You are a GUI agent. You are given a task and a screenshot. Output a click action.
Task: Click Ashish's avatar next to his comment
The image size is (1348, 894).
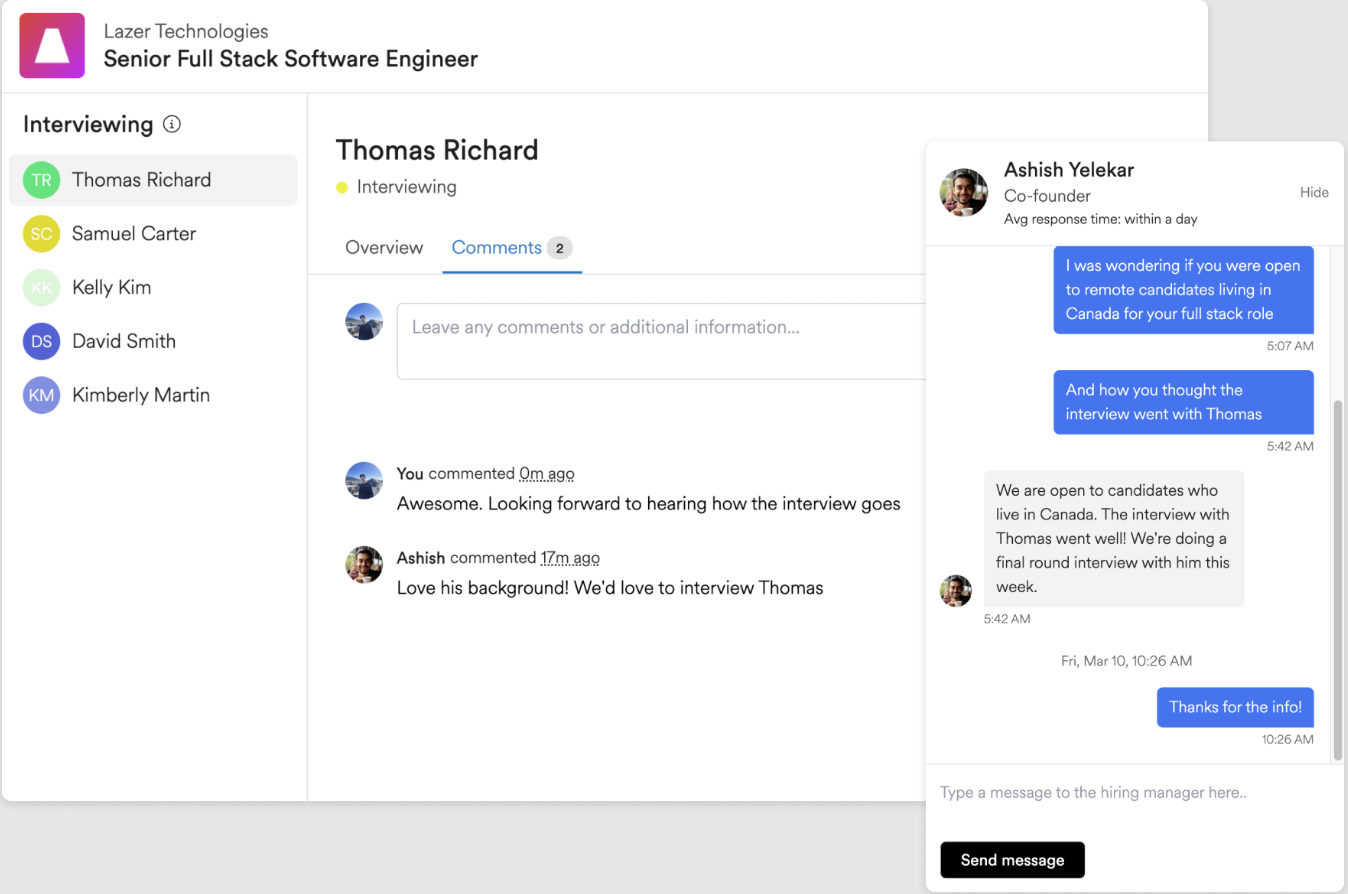pyautogui.click(x=364, y=565)
